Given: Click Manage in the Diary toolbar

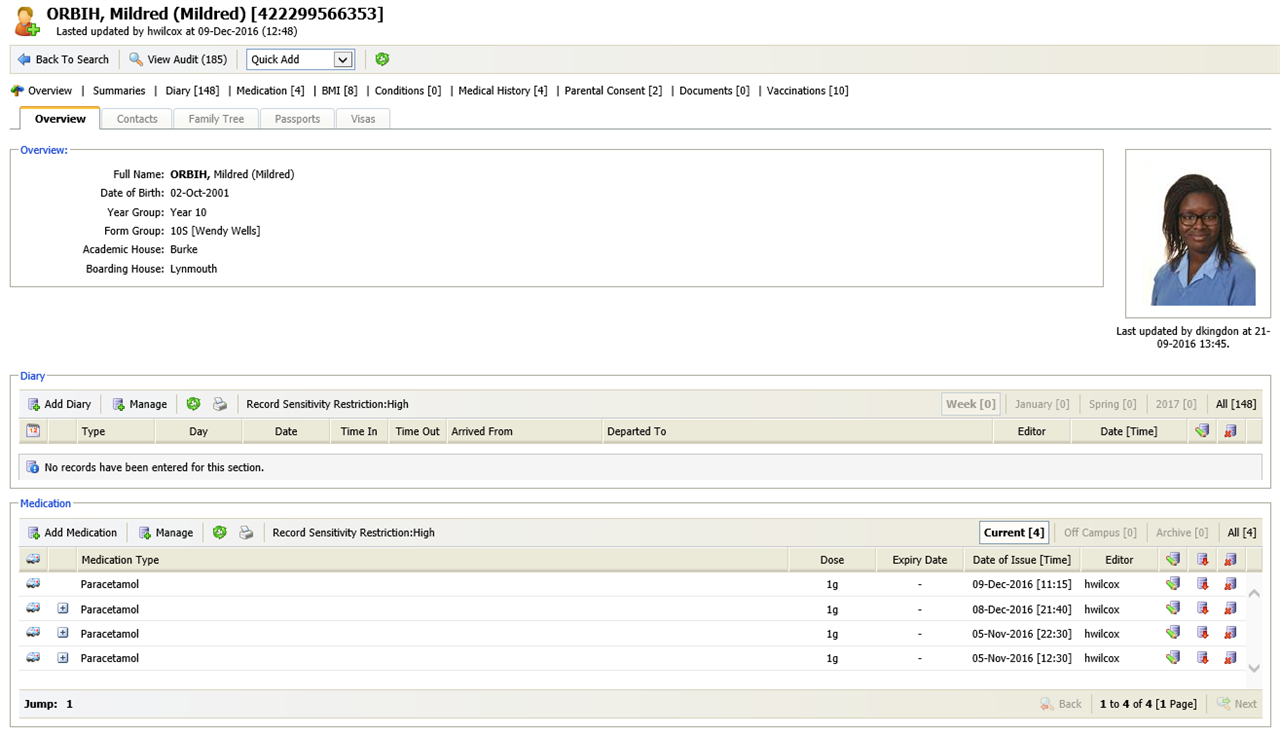Looking at the screenshot, I should [139, 404].
